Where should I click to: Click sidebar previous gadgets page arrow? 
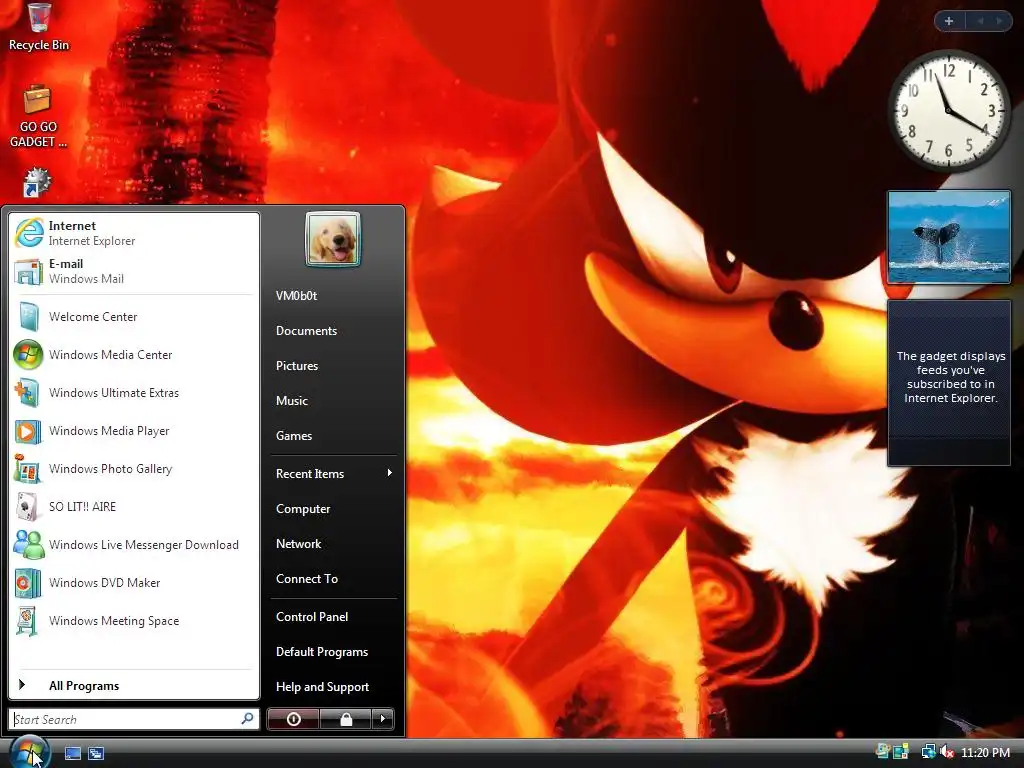(980, 21)
